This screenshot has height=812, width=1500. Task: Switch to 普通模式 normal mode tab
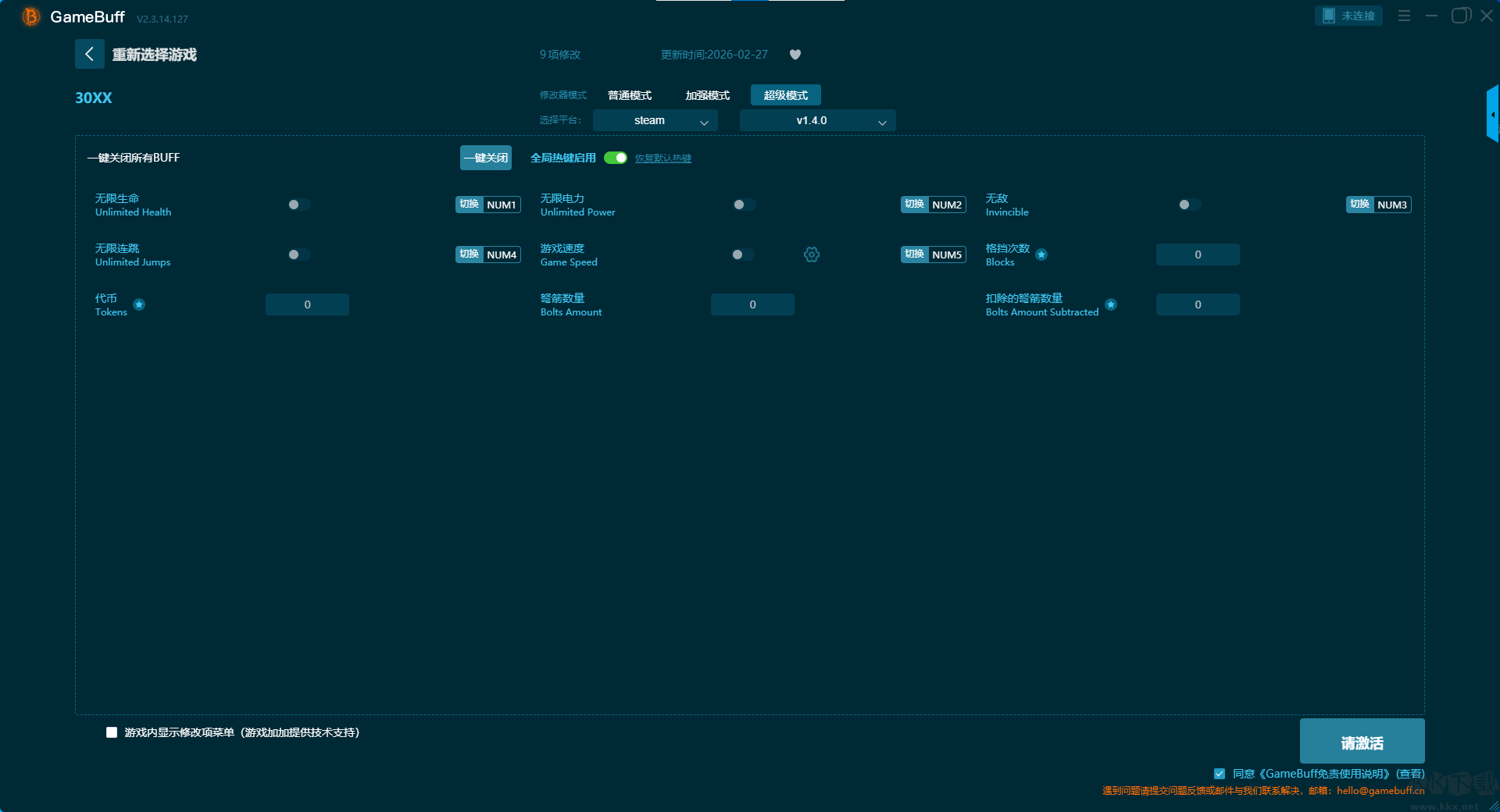click(x=630, y=95)
